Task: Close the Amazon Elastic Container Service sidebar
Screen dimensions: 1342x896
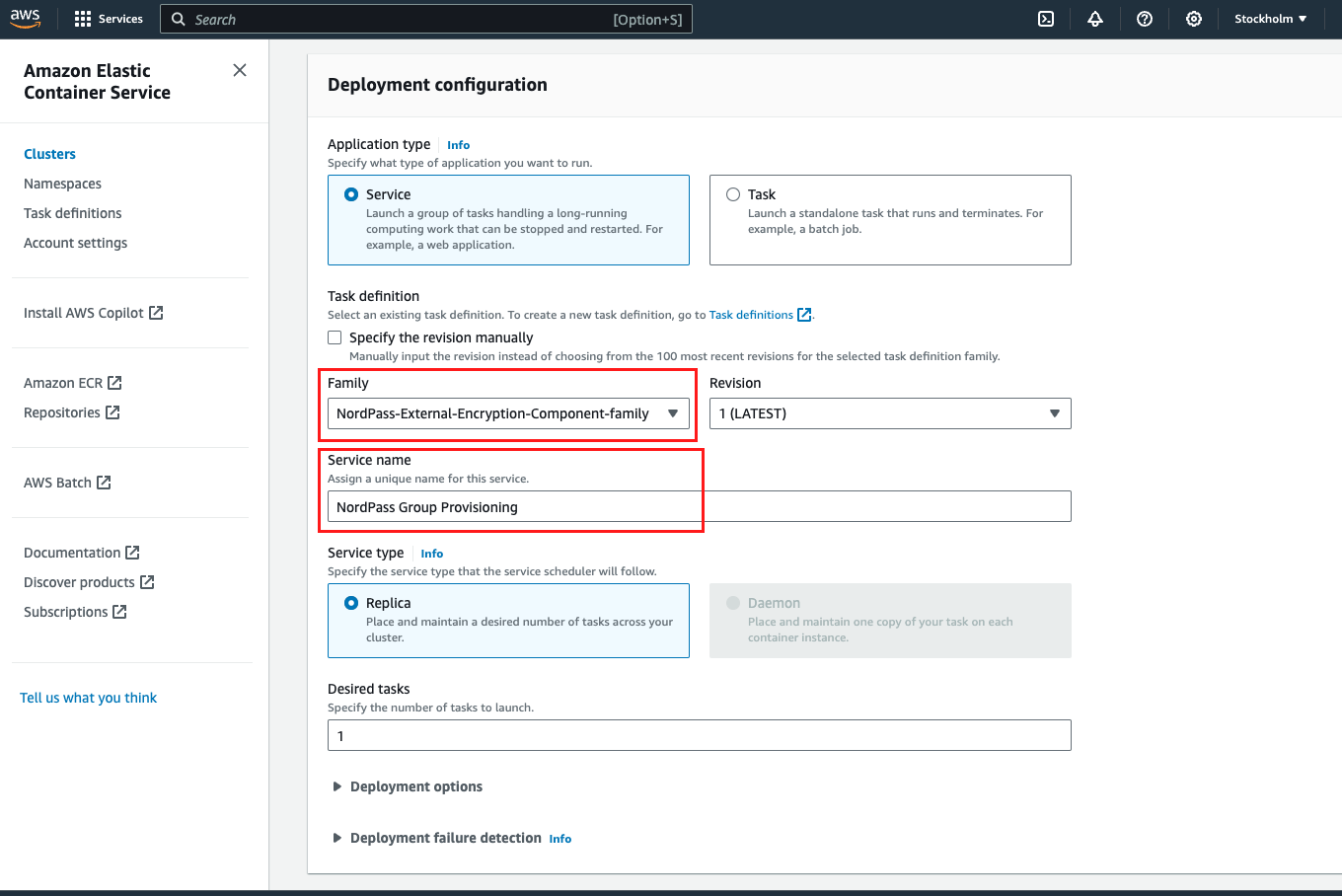Action: point(240,70)
